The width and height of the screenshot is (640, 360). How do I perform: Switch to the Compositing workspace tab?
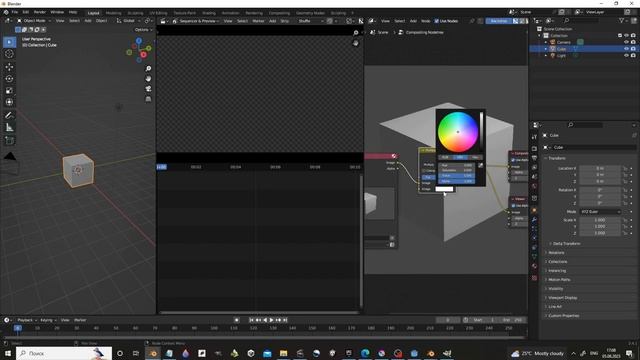pos(279,13)
